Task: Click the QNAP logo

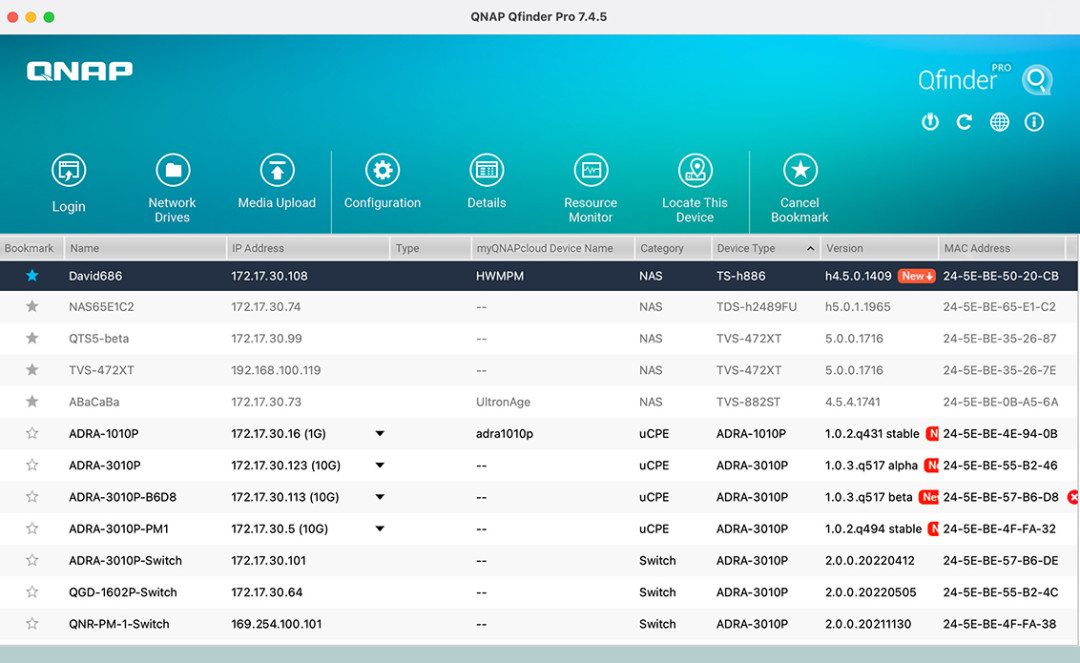Action: pyautogui.click(x=80, y=71)
